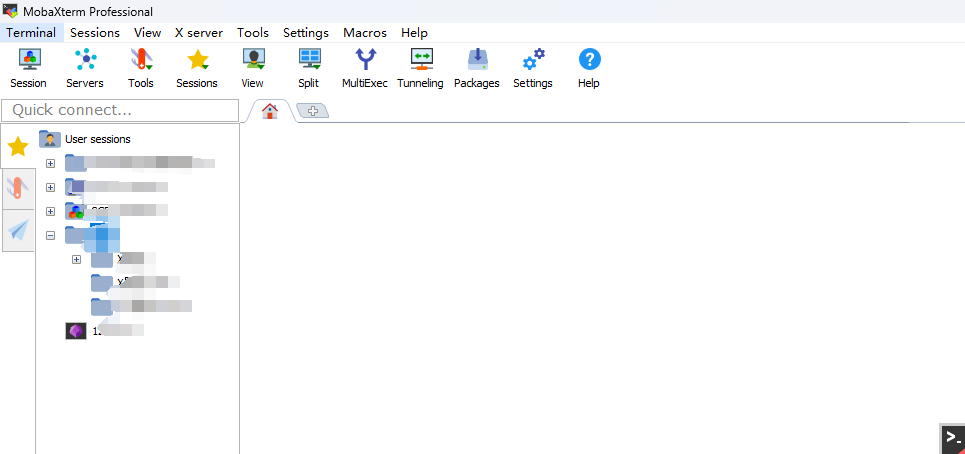Viewport: 965px width, 454px height.
Task: Expand the third folder with colored balls icon
Action: click(50, 212)
